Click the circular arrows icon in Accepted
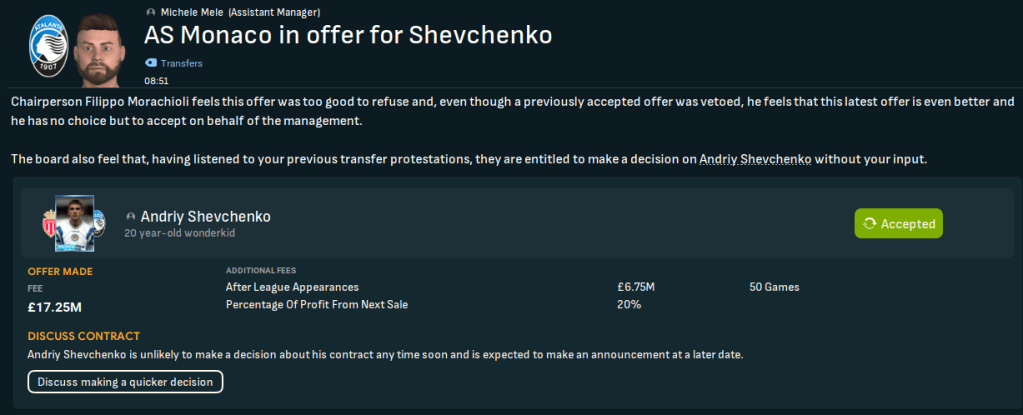The height and width of the screenshot is (415, 1023). pyautogui.click(x=869, y=224)
